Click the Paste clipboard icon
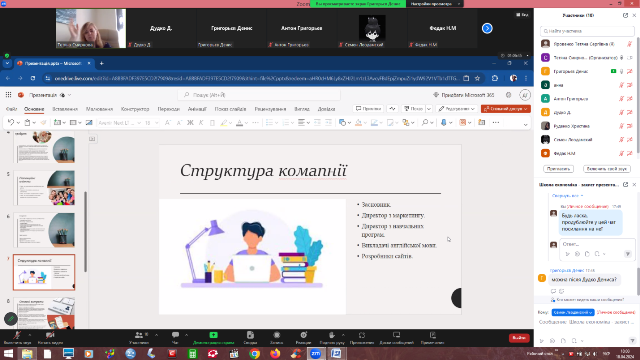This screenshot has height=360, width=640. (27, 122)
